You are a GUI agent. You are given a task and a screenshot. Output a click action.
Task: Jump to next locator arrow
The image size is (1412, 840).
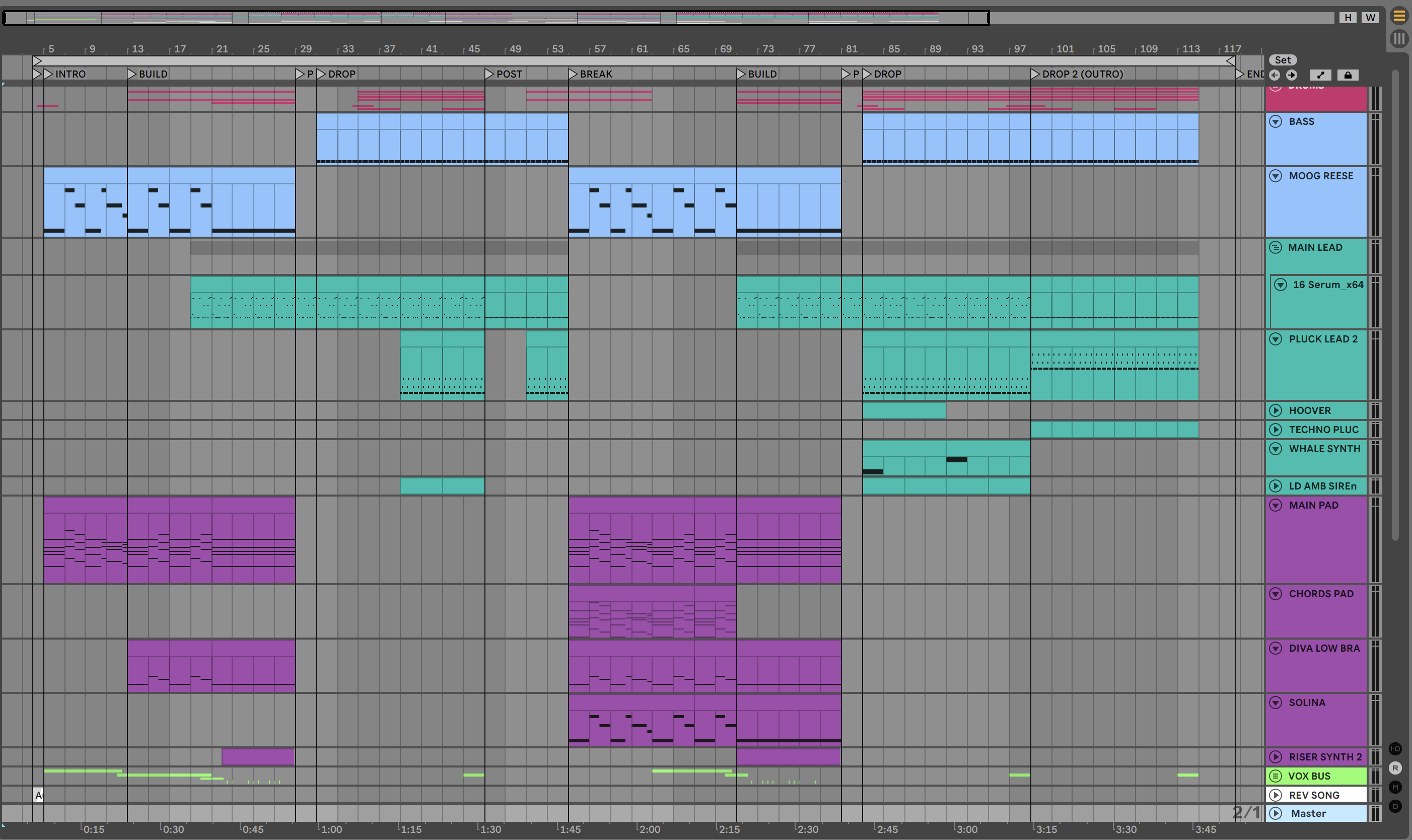pyautogui.click(x=1292, y=75)
